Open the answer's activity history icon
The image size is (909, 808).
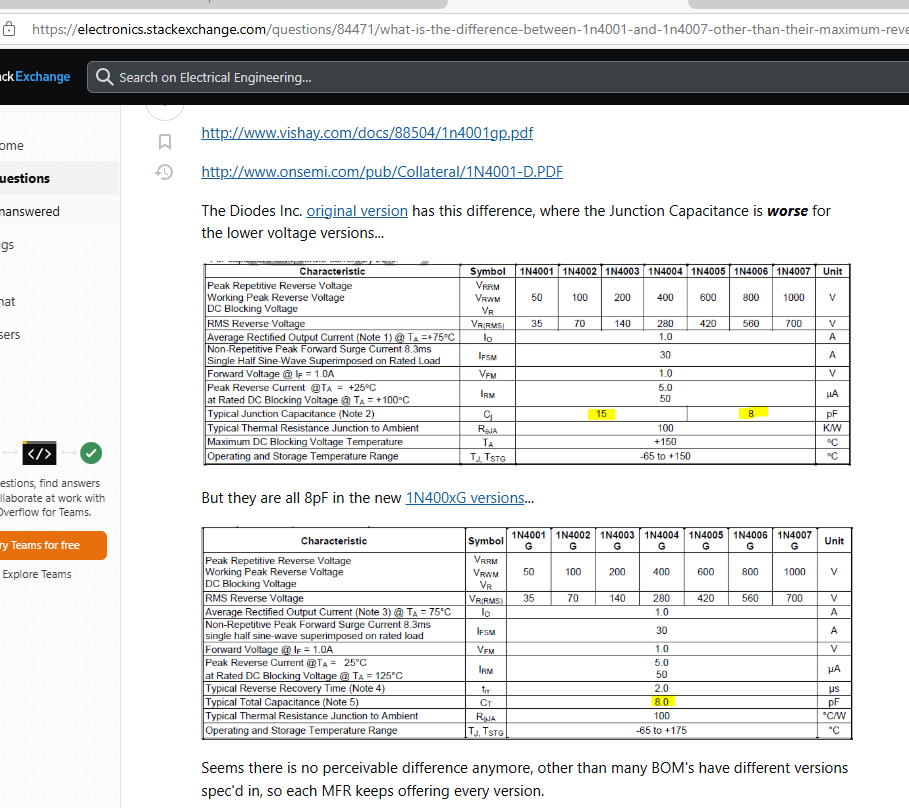tap(166, 173)
